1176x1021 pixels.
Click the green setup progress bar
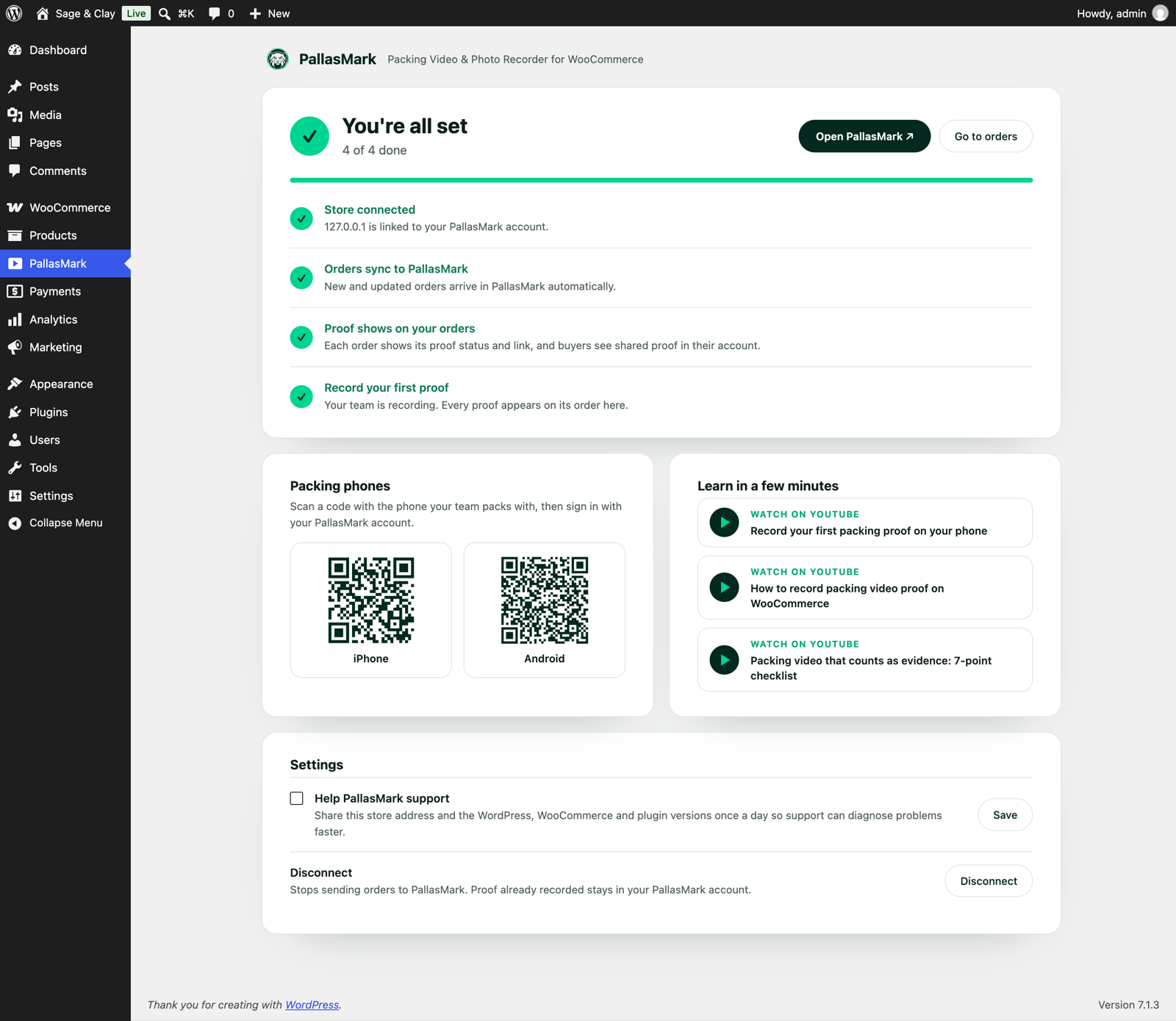pos(661,180)
